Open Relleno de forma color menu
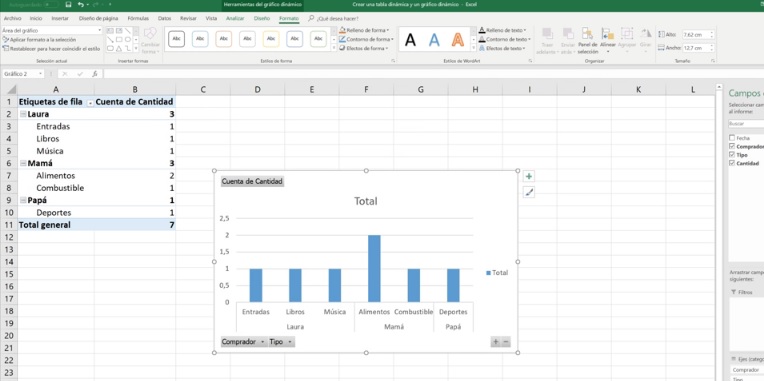Screen dimensions: 764x381 pyautogui.click(x=364, y=30)
